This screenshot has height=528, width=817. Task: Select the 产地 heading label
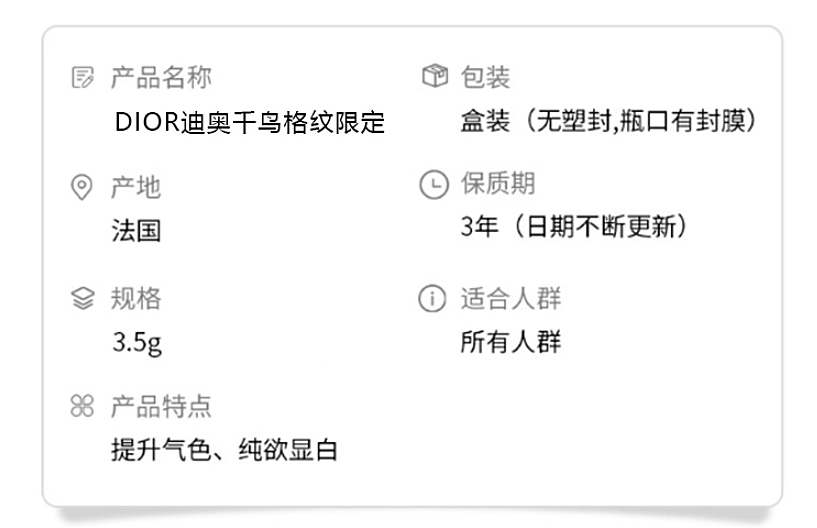click(135, 187)
